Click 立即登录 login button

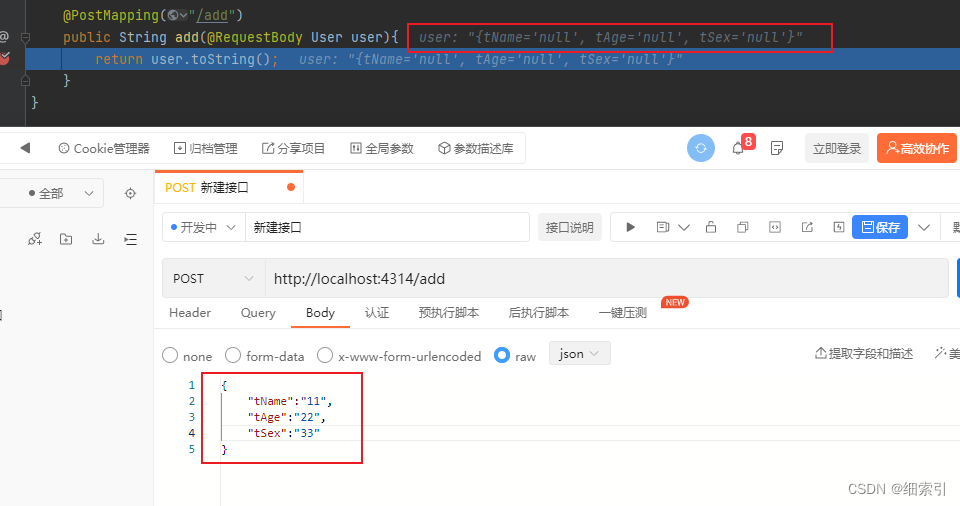[x=836, y=148]
